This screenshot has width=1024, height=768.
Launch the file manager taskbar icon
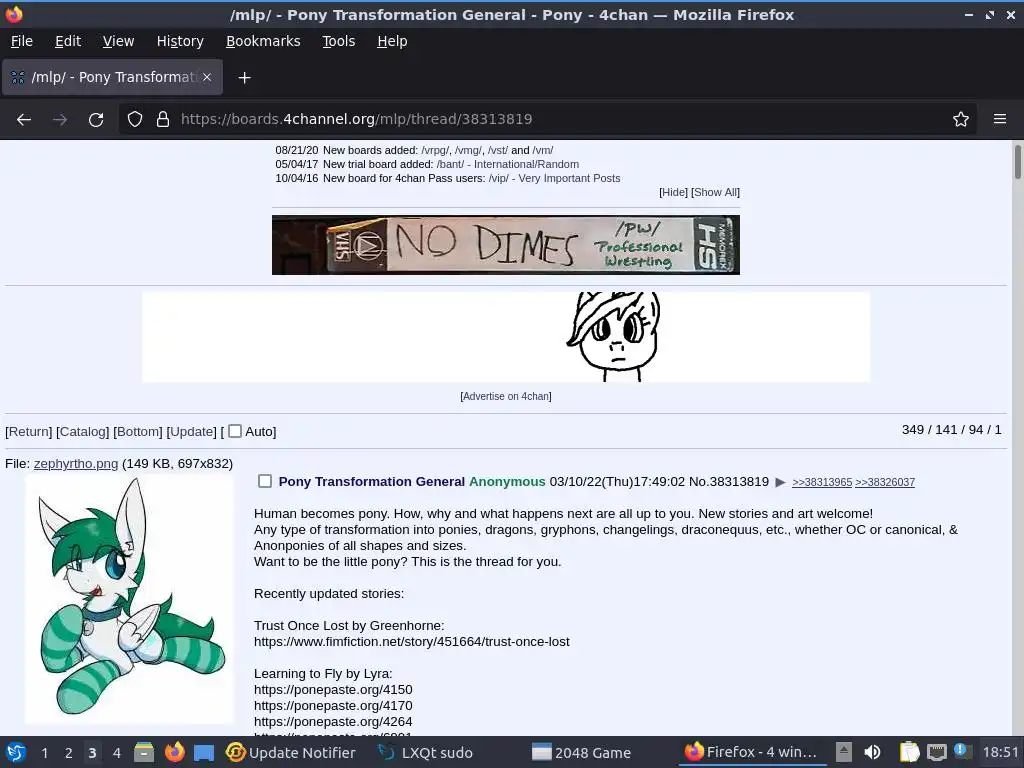coord(144,752)
